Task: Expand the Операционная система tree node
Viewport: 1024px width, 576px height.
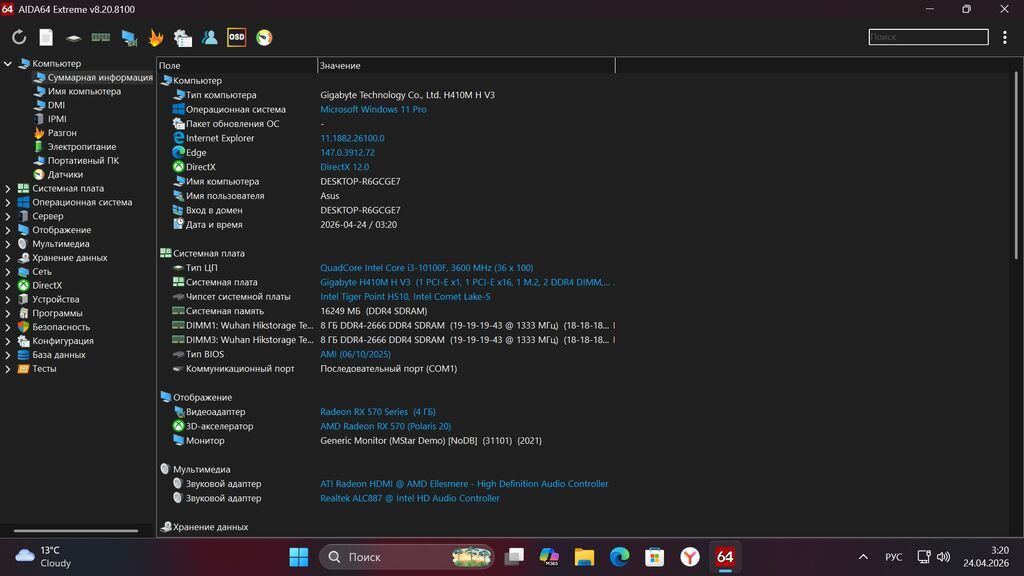Action: 8,202
